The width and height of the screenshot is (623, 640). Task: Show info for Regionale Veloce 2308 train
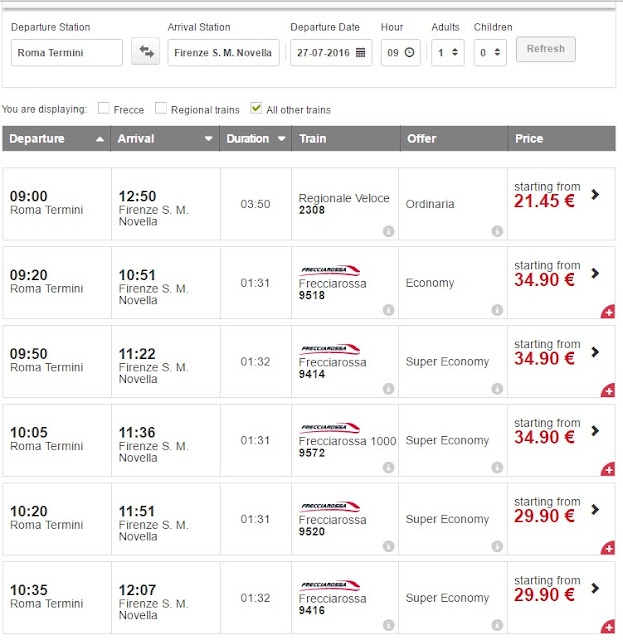388,231
